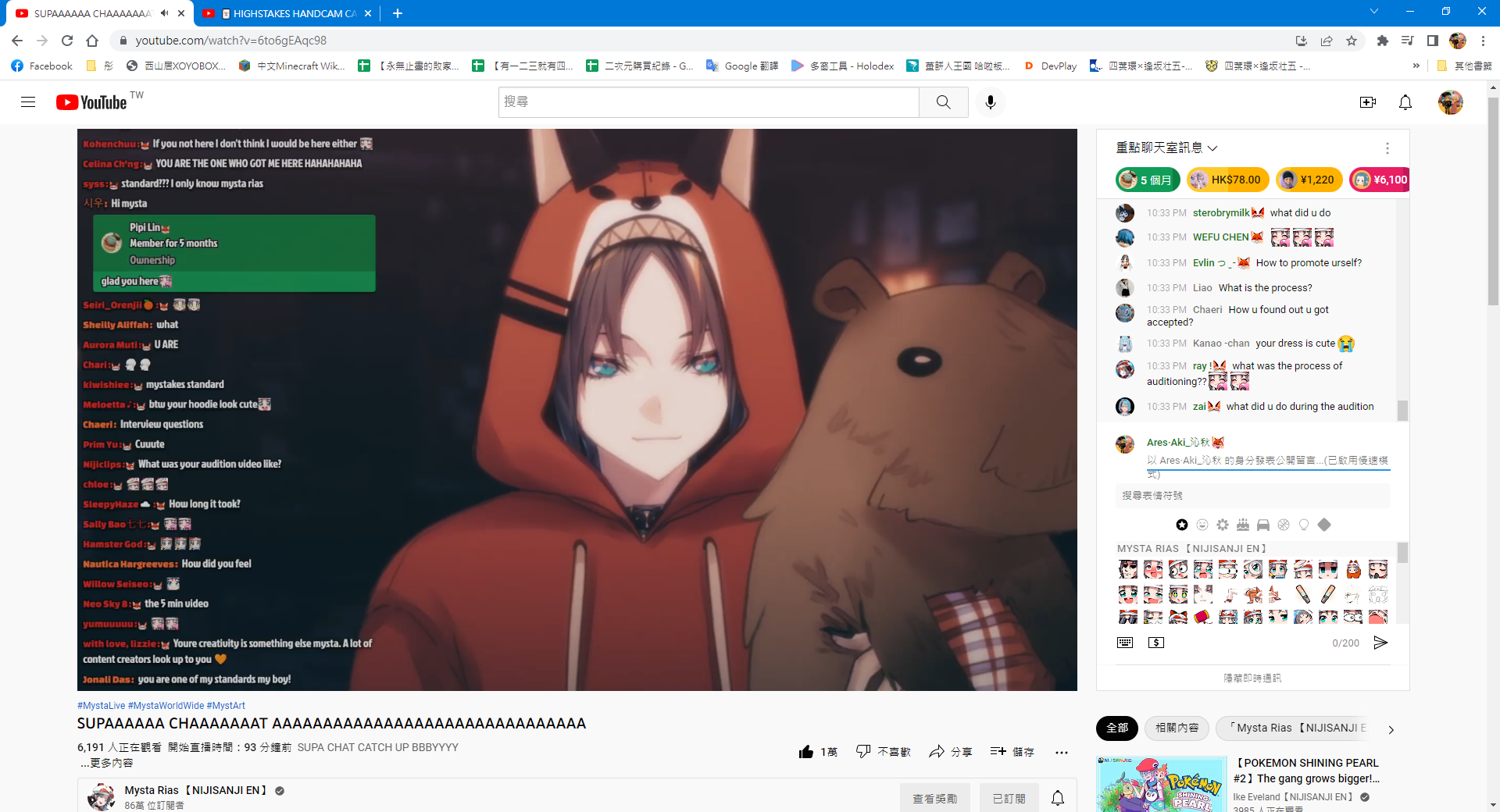Open the Chrome extensions puzzle icon
Screen dimensions: 1500x812
point(1382,41)
